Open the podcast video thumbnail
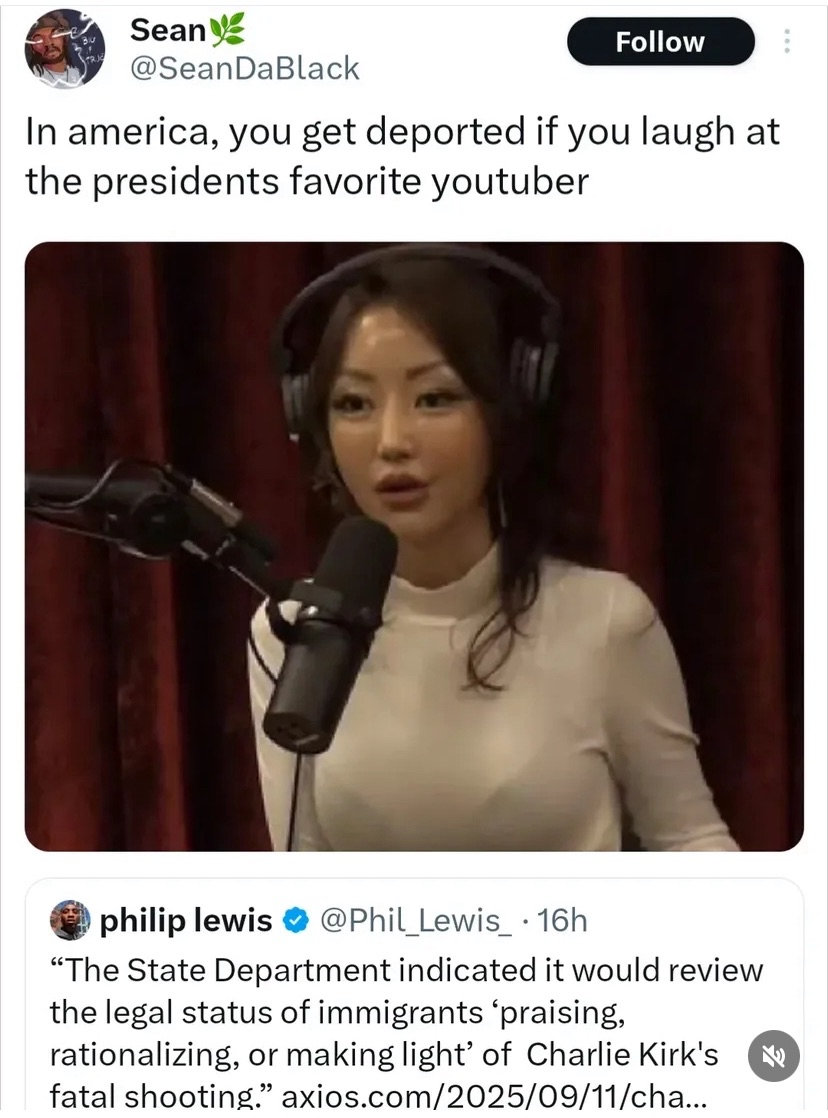This screenshot has height=1118, width=828. click(414, 546)
